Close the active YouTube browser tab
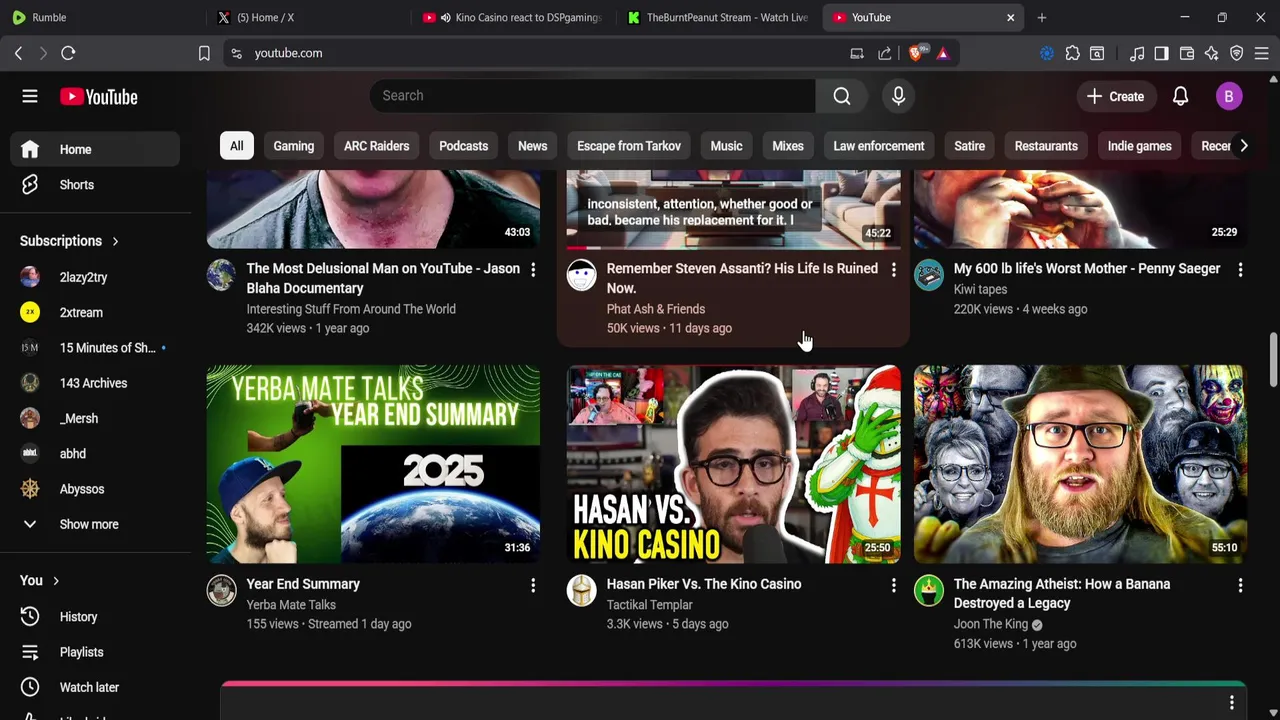The image size is (1280, 720). click(x=1010, y=17)
